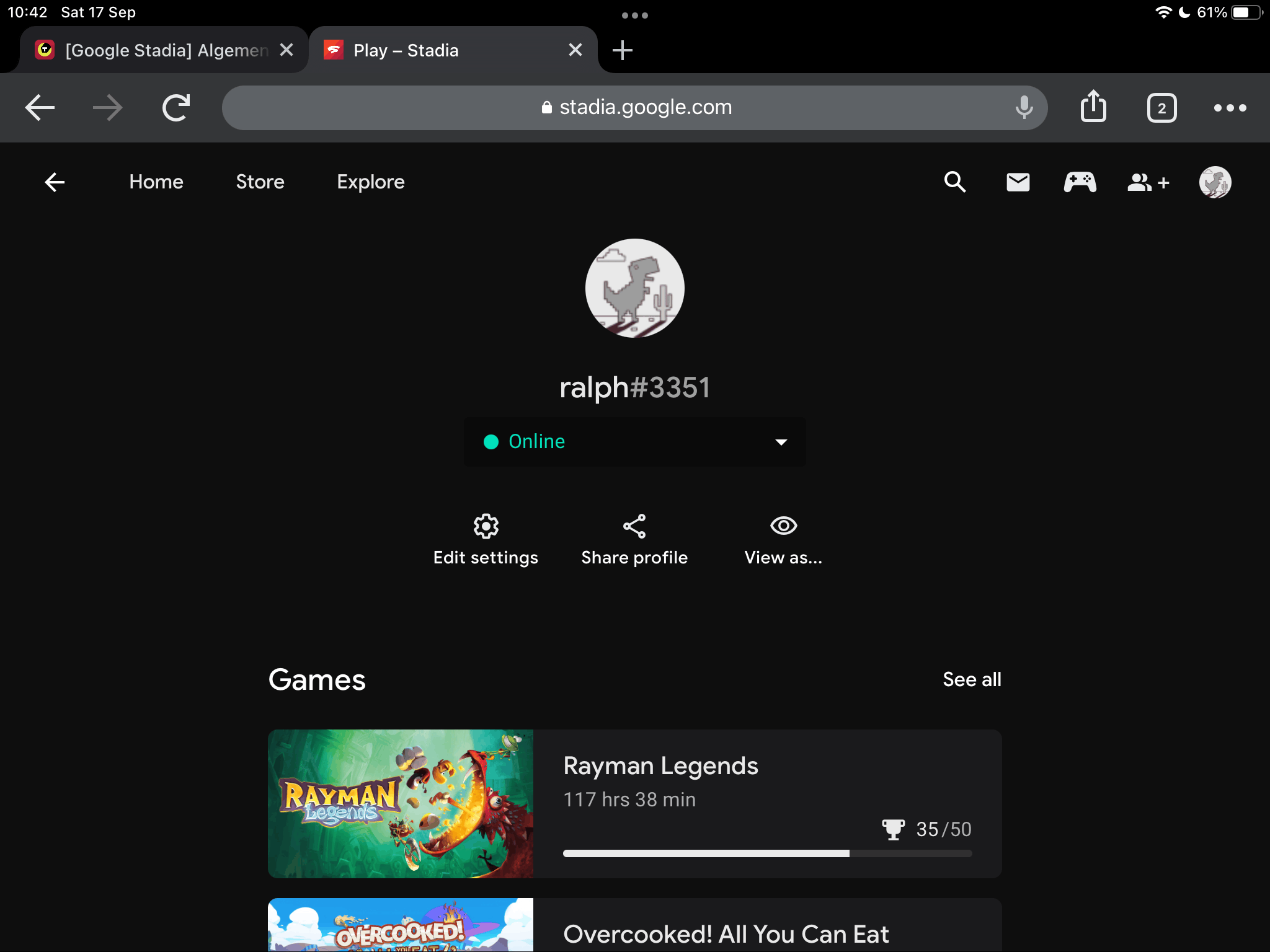Go to the Store menu

pyautogui.click(x=260, y=182)
